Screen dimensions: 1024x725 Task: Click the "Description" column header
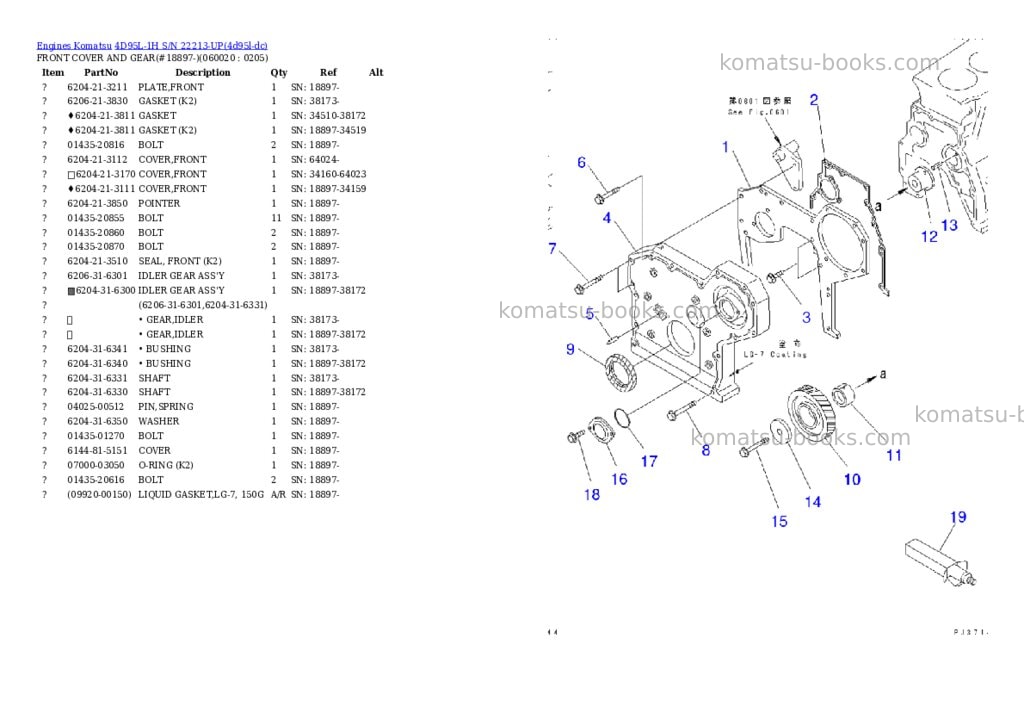pyautogui.click(x=202, y=72)
